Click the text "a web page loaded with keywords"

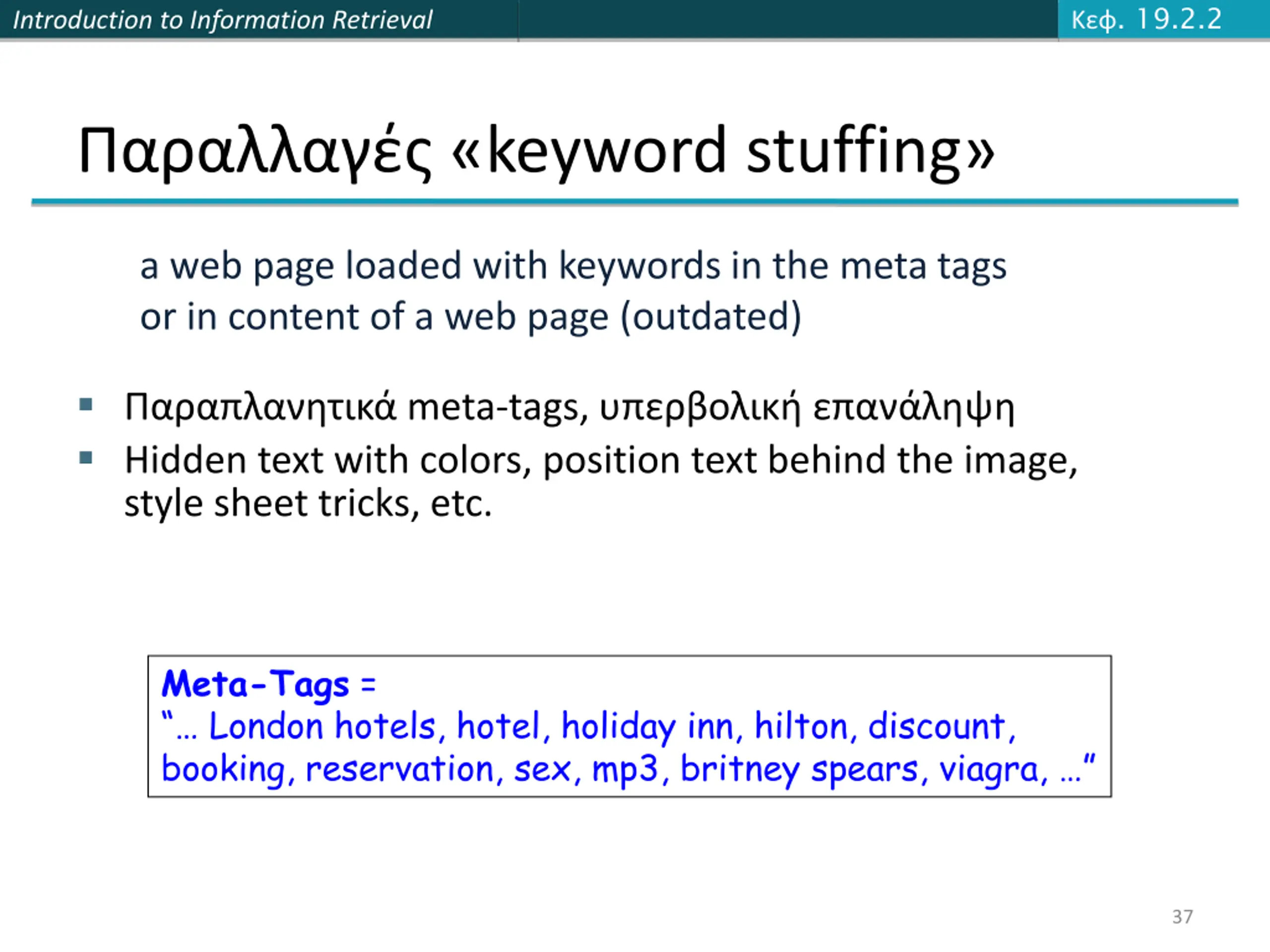tap(430, 266)
